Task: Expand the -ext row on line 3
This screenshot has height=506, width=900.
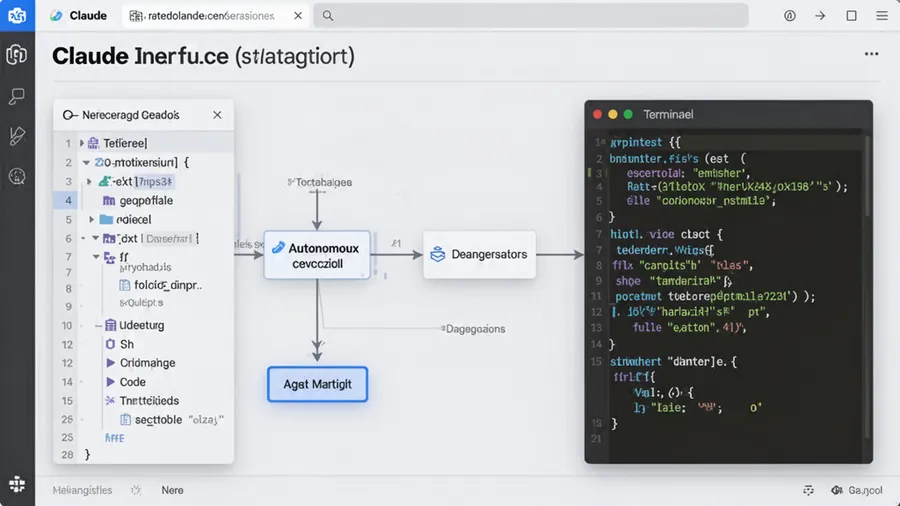Action: [x=89, y=181]
